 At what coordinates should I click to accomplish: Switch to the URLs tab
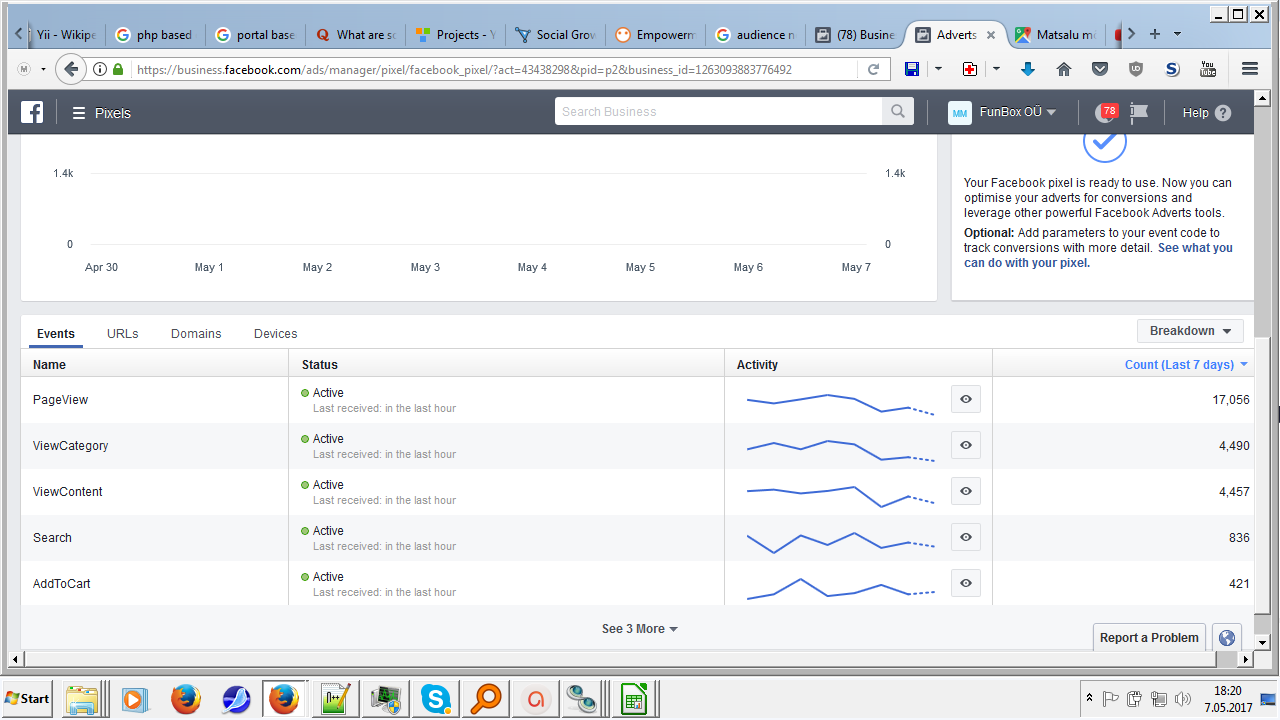(x=123, y=334)
